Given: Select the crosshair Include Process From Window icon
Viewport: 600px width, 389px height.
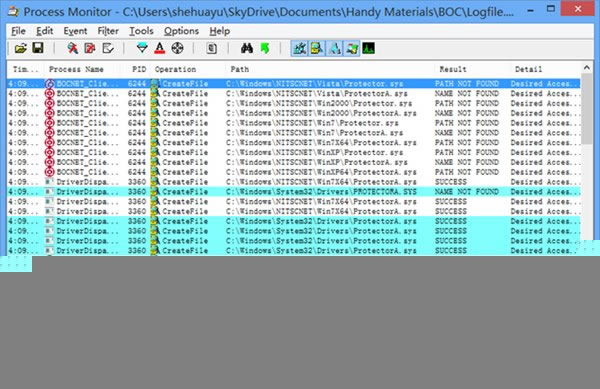Looking at the screenshot, I should (x=177, y=48).
